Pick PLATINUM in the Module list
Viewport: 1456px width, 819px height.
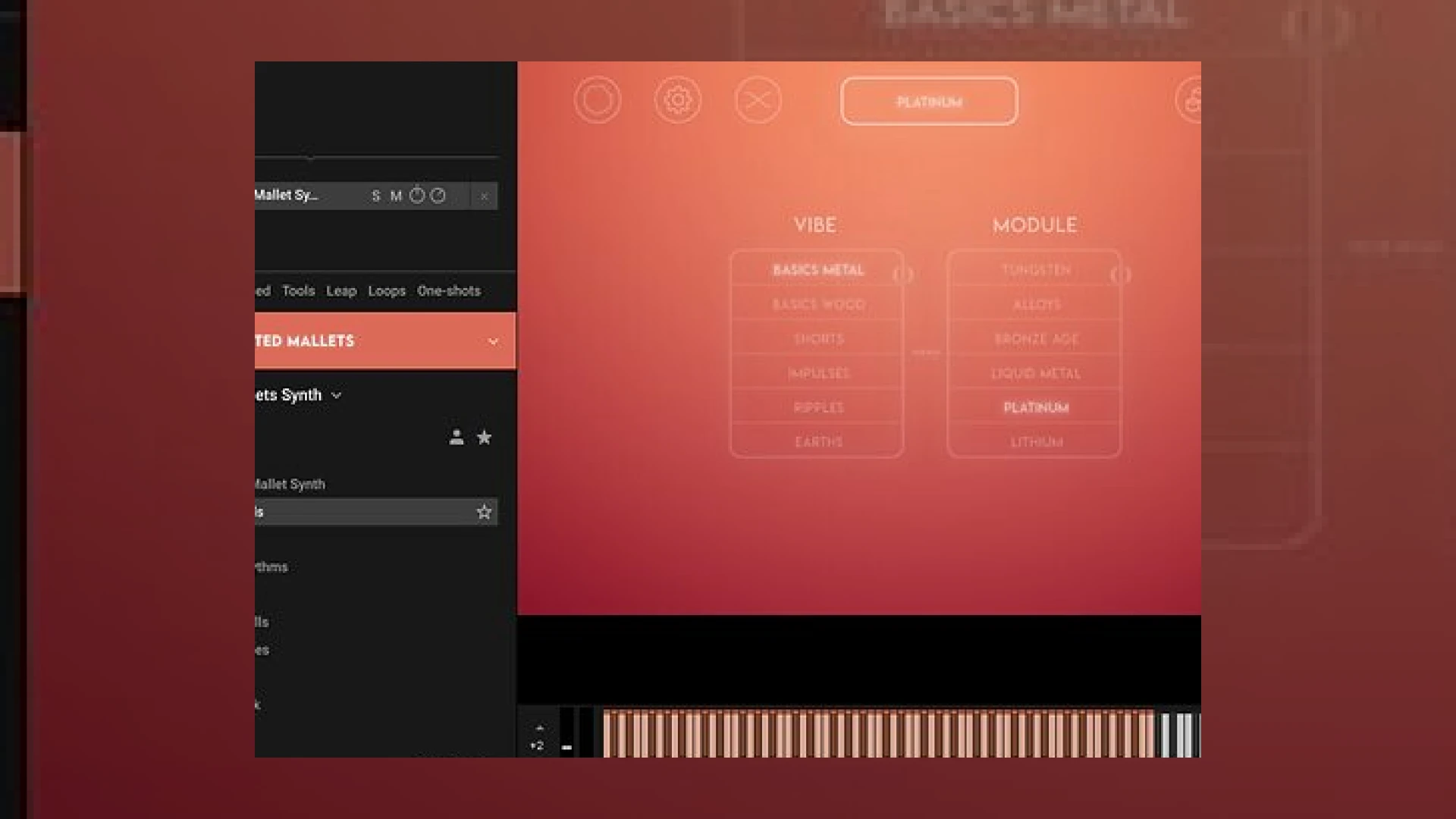(x=1035, y=407)
